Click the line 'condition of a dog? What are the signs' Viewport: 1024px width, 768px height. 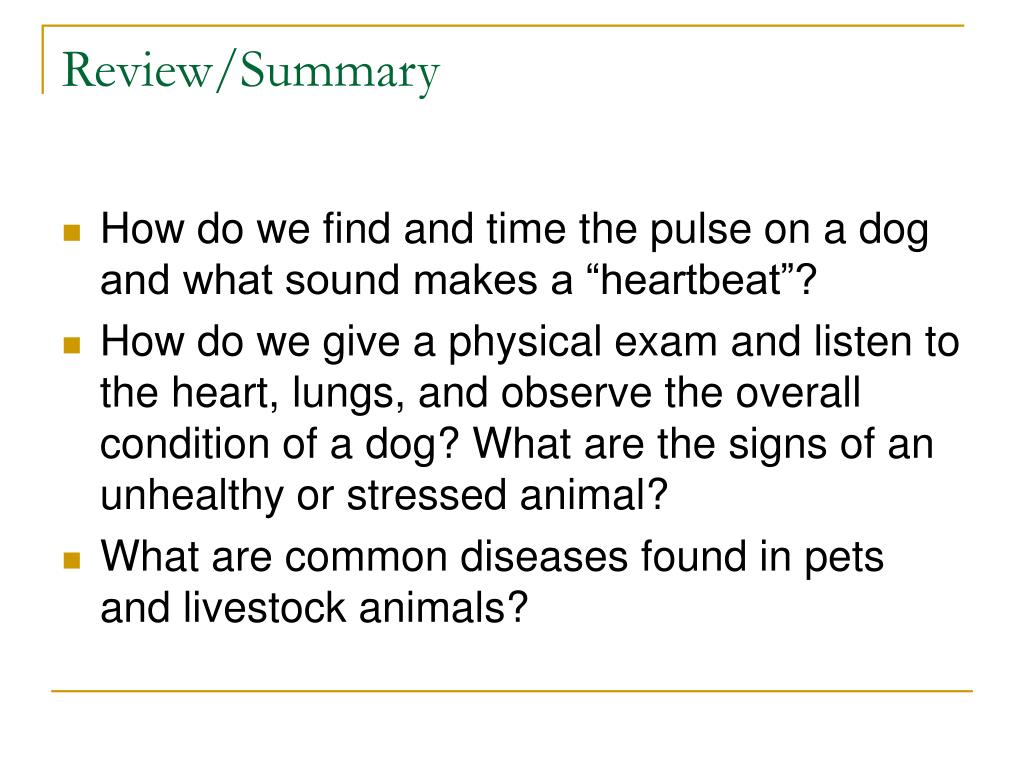(517, 444)
